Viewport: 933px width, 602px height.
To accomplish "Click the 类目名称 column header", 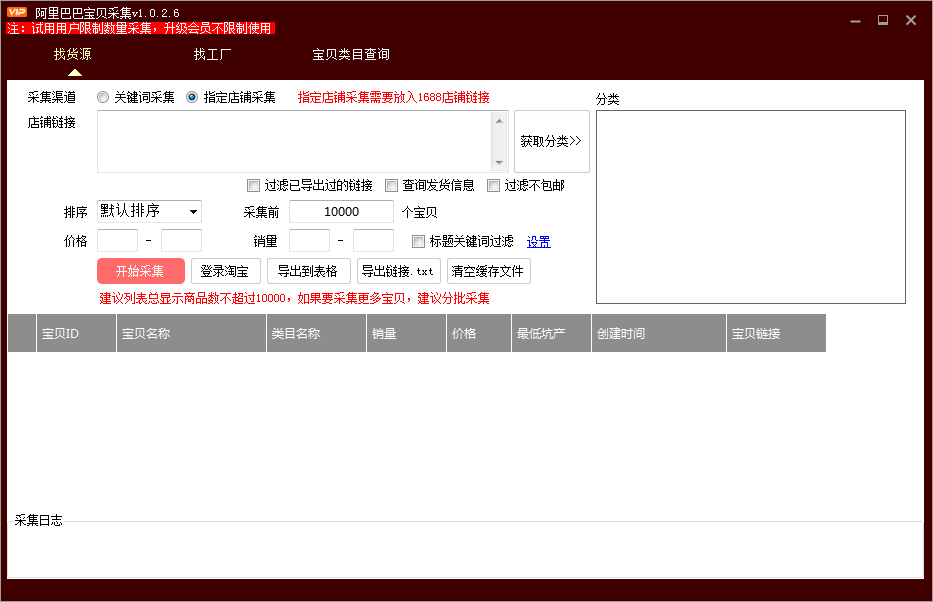I will click(x=317, y=333).
